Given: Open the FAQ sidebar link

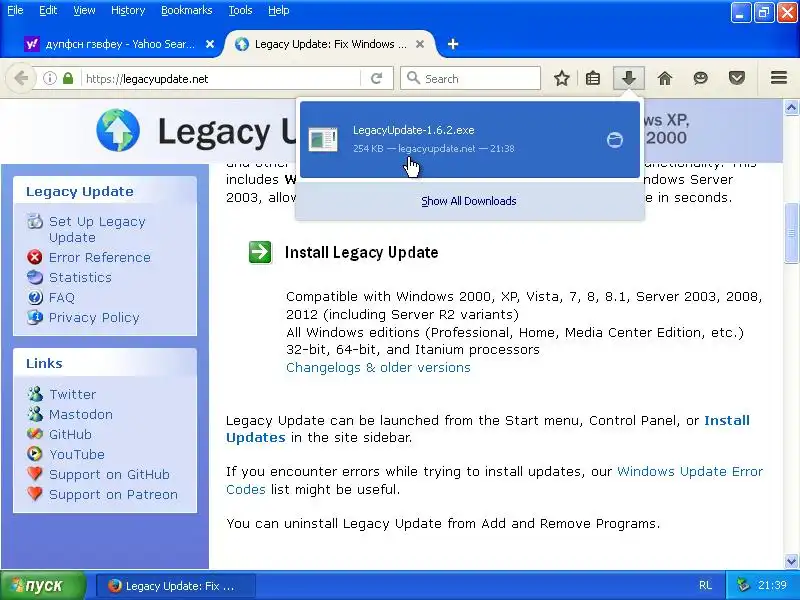Looking at the screenshot, I should tap(62, 297).
